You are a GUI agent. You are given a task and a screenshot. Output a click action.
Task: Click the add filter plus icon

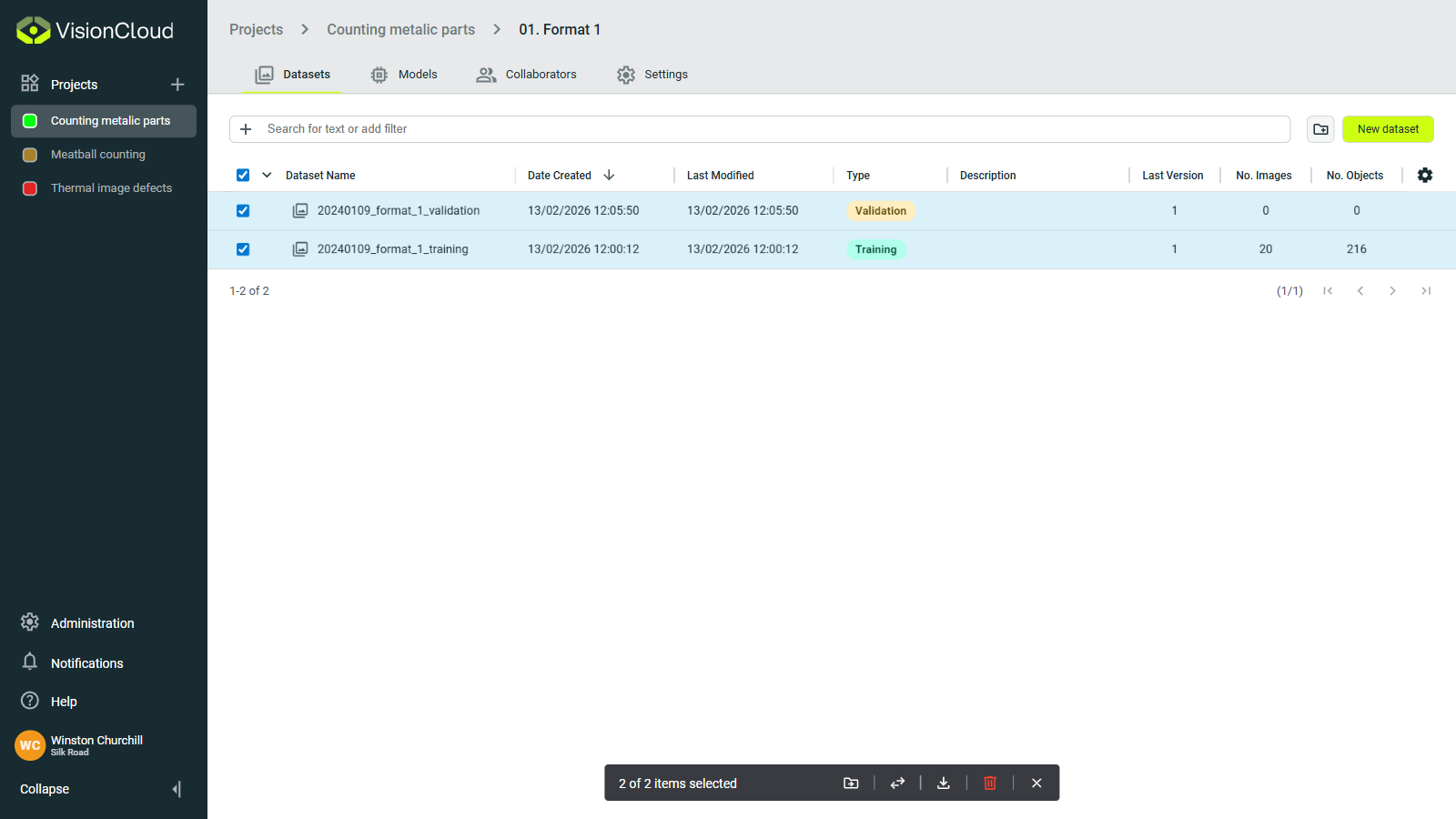click(245, 128)
